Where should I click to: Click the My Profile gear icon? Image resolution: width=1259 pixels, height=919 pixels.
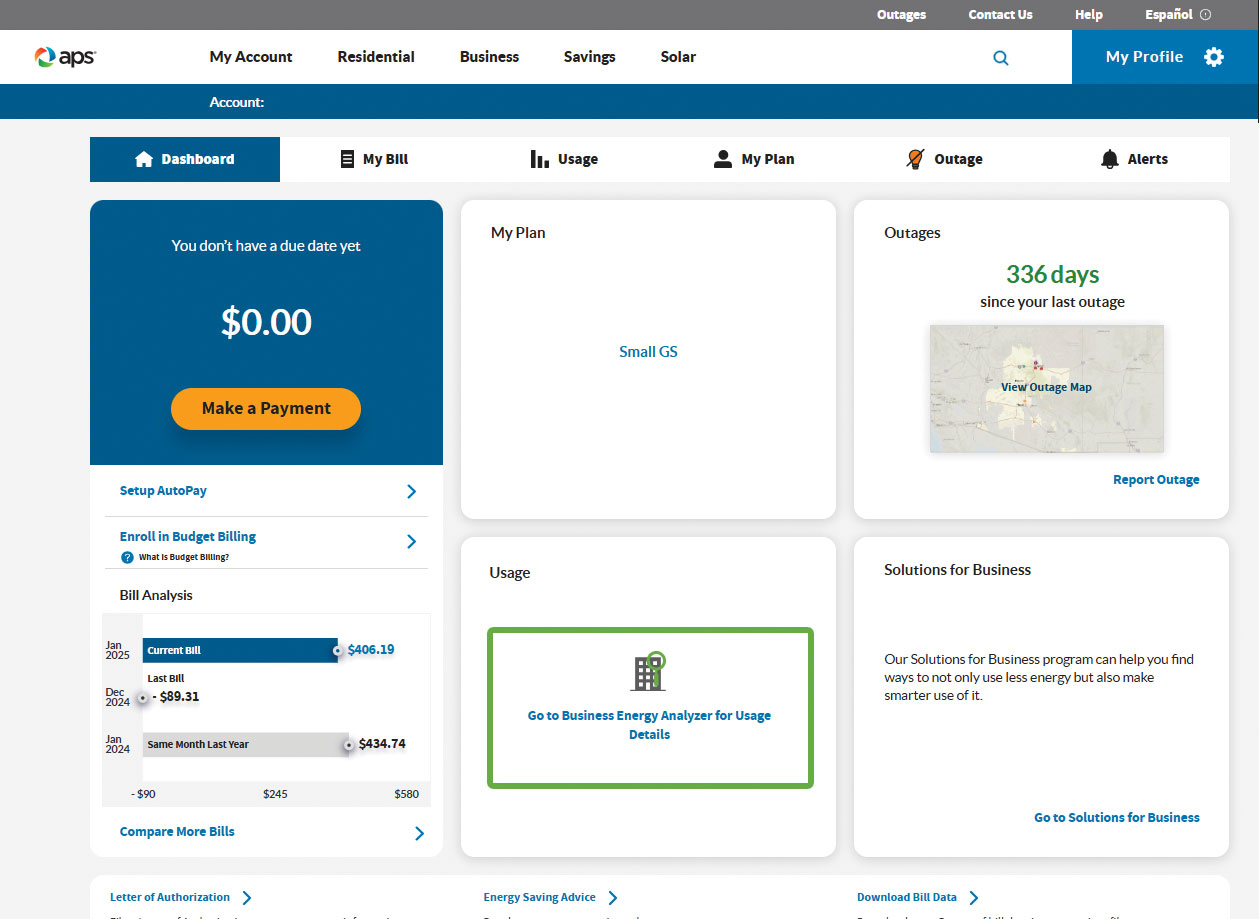click(1214, 57)
